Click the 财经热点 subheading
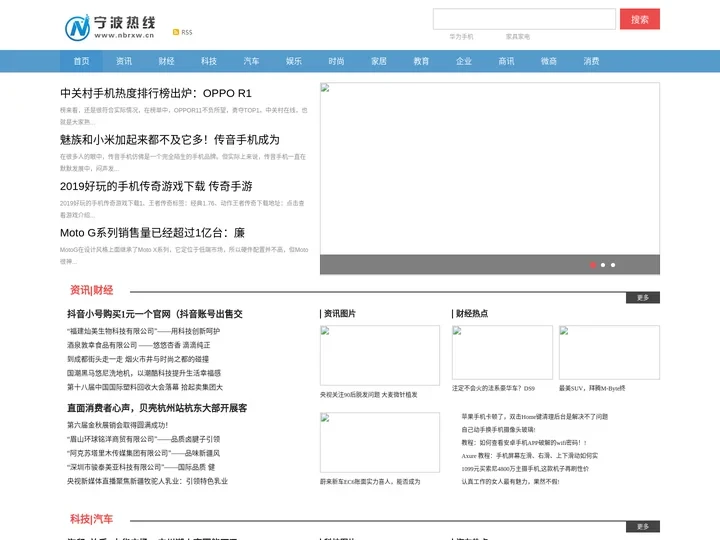 471,314
